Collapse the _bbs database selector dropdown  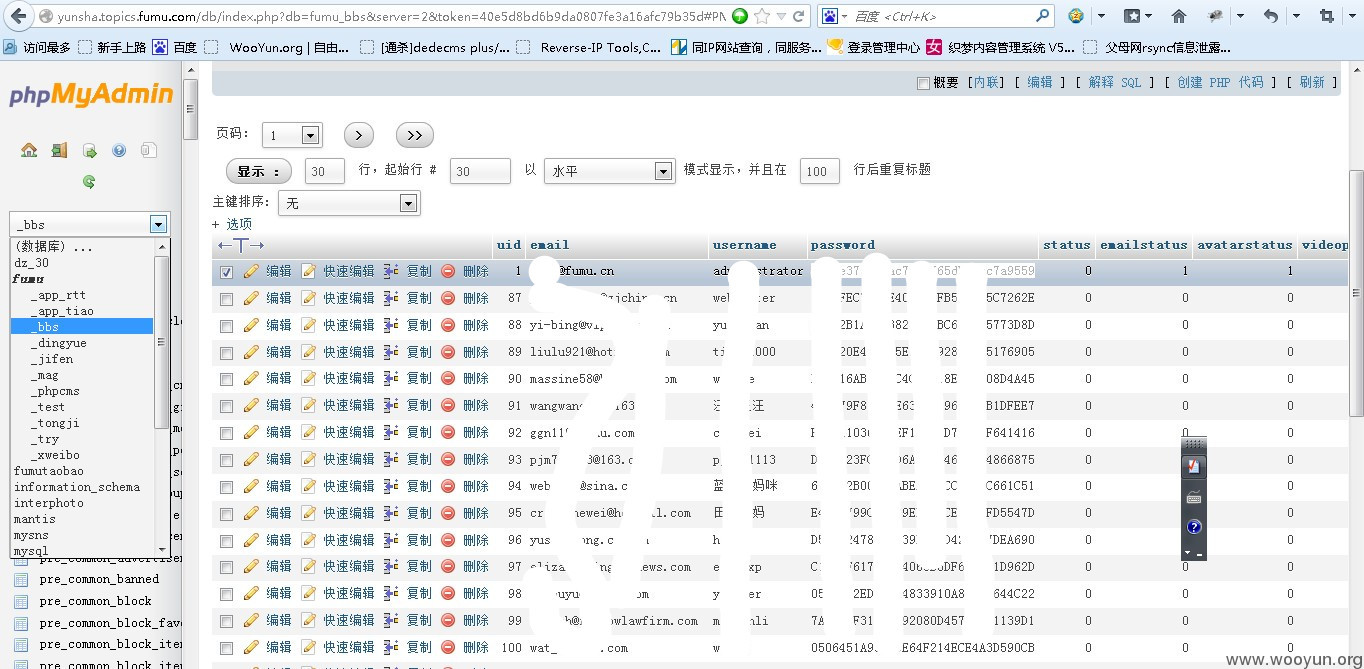[157, 224]
